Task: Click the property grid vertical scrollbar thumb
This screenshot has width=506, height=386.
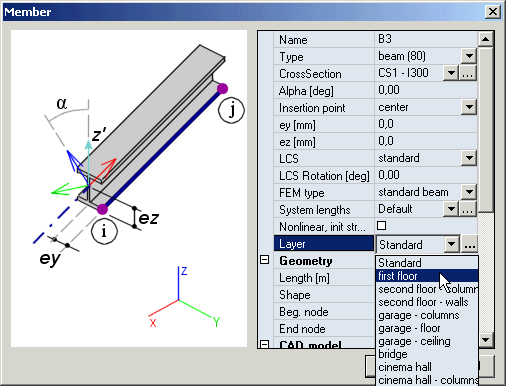Action: 485,129
